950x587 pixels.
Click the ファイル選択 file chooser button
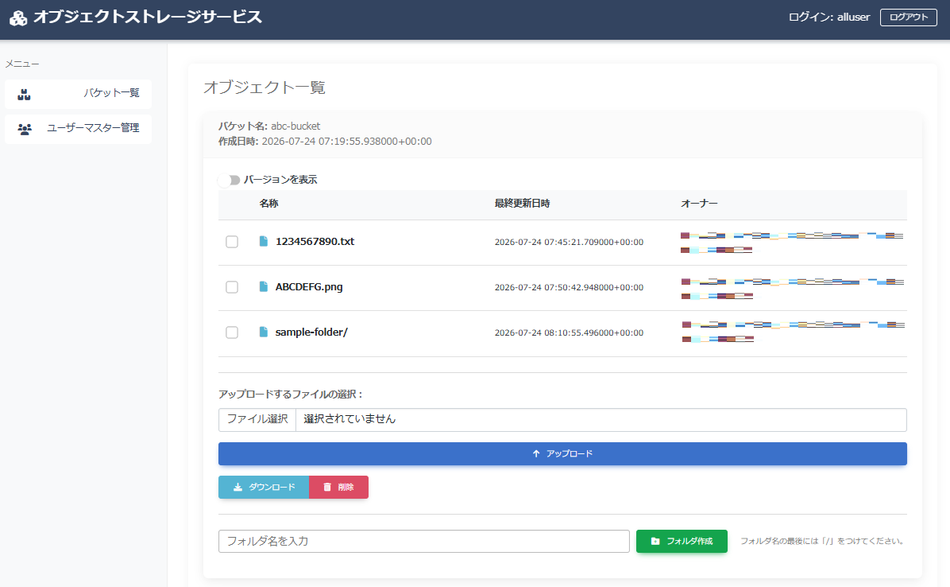tap(257, 419)
